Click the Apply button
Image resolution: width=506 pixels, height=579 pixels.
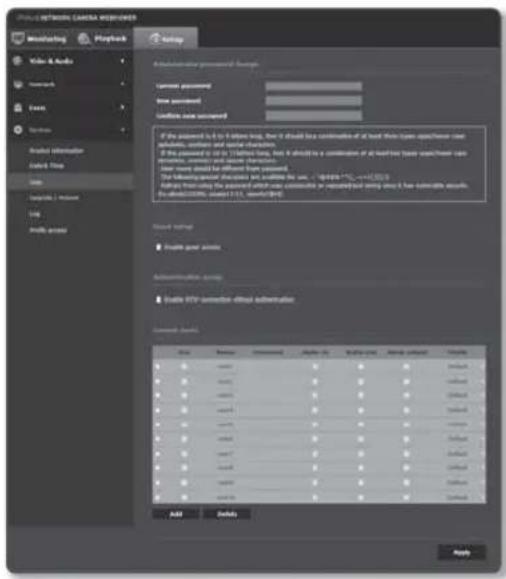click(462, 553)
